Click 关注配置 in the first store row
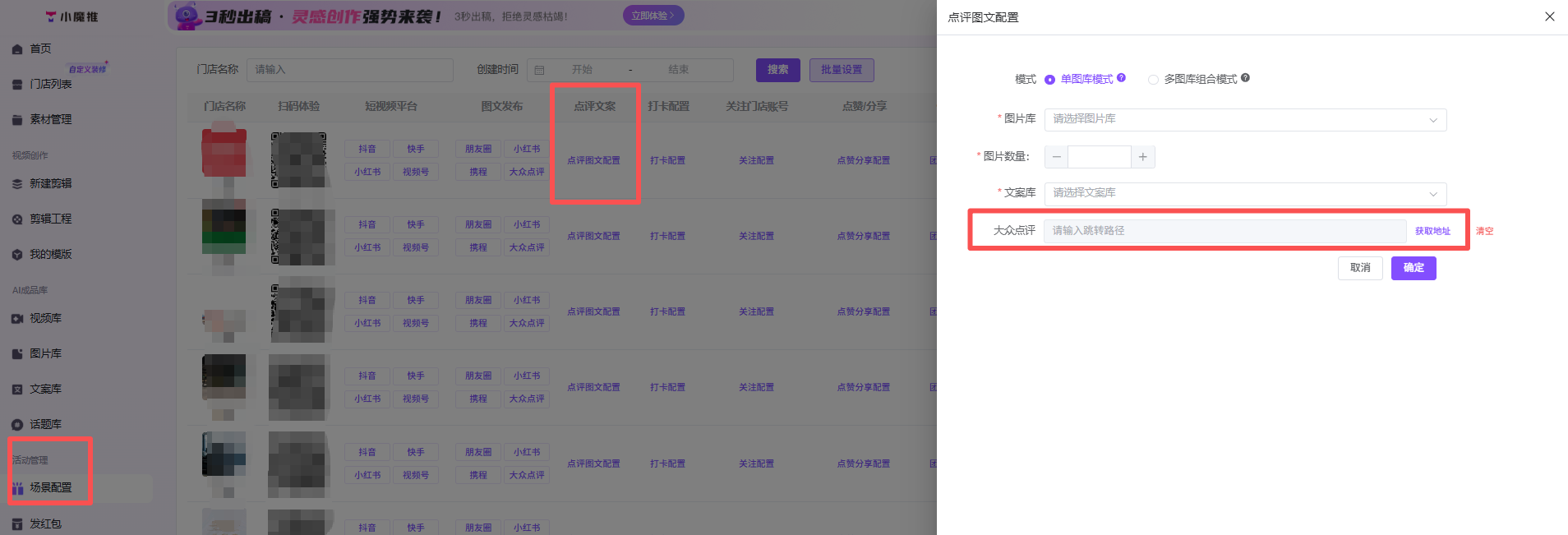This screenshot has width=1568, height=535. [756, 161]
